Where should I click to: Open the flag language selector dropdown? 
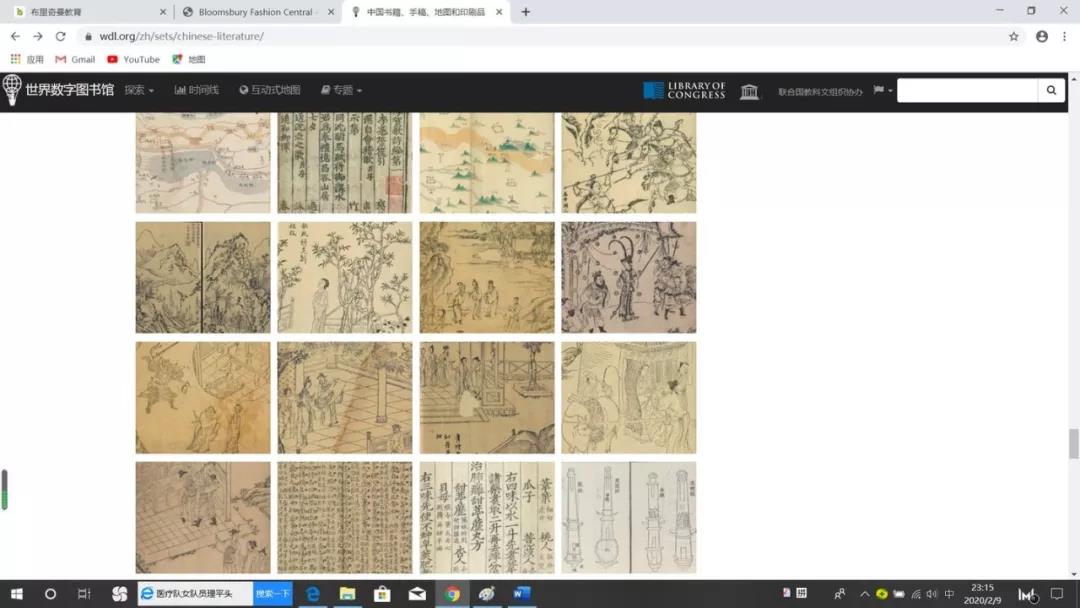coord(882,90)
